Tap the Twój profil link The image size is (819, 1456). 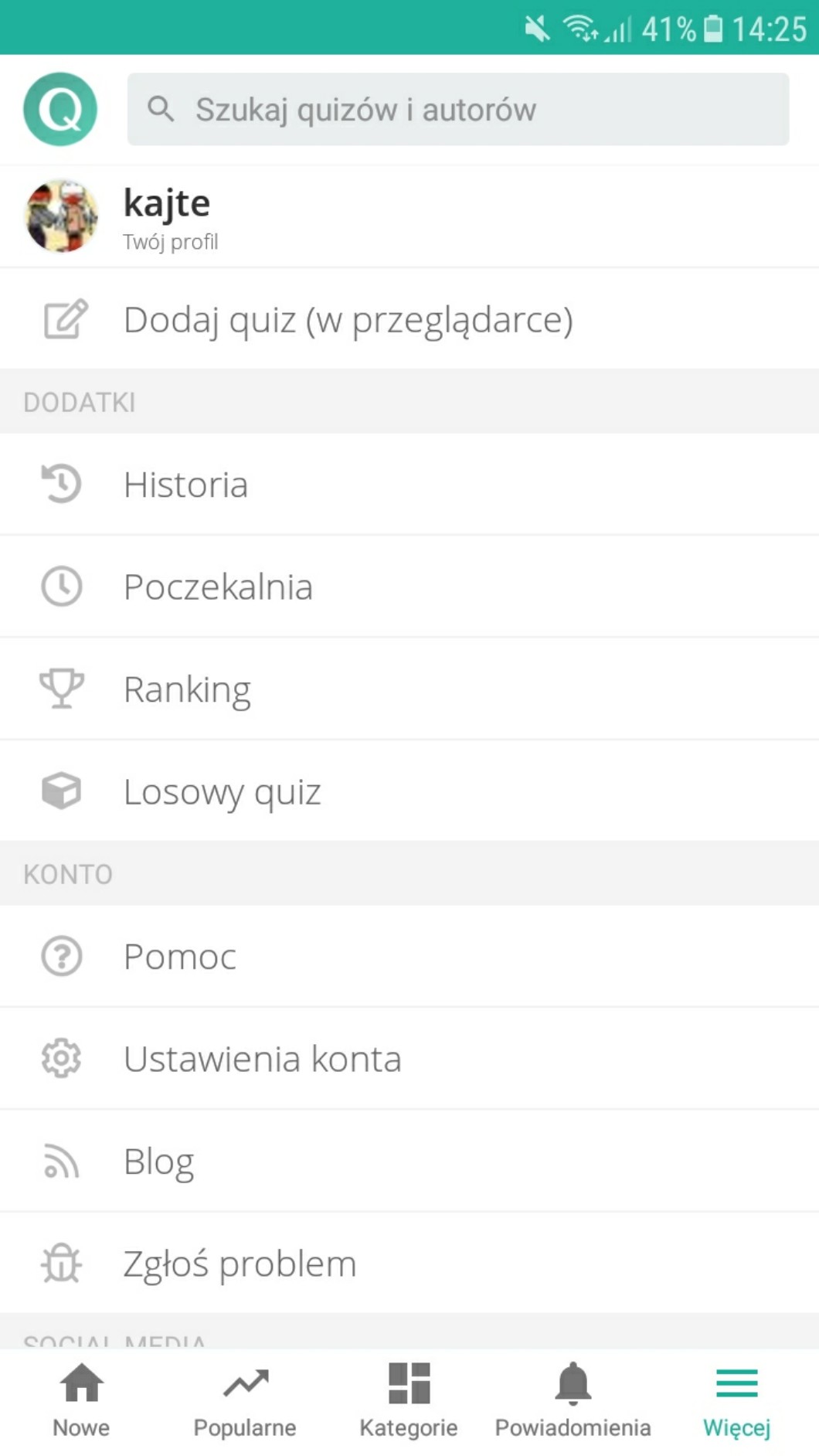(x=171, y=242)
